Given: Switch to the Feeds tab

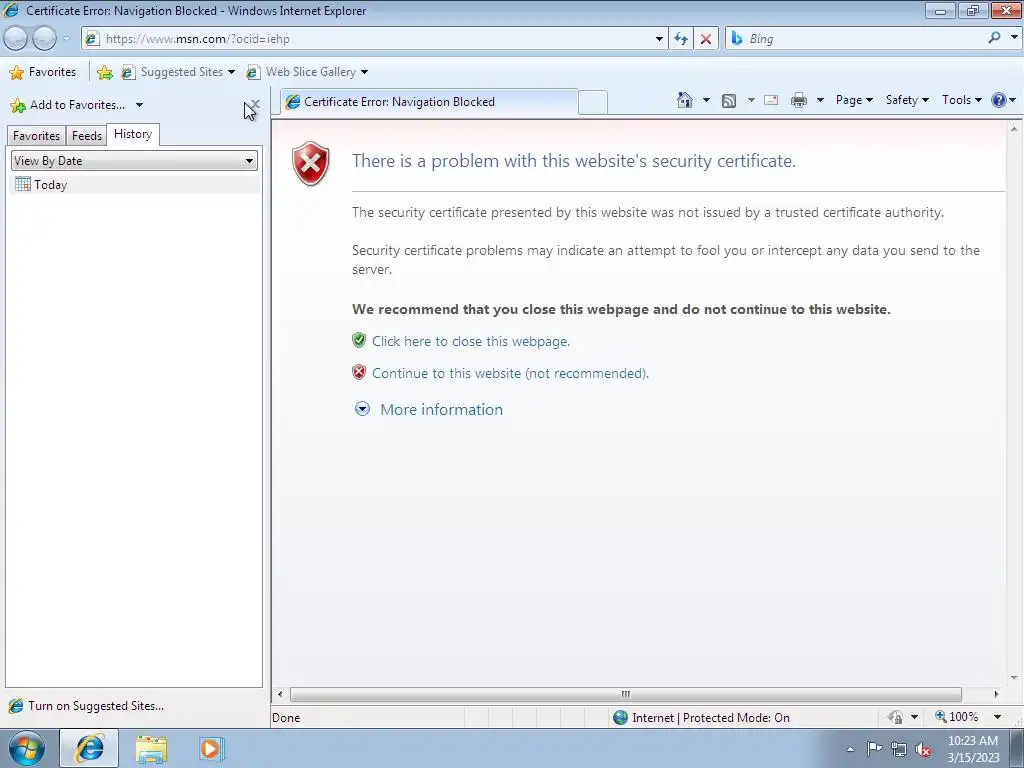Looking at the screenshot, I should click(87, 136).
